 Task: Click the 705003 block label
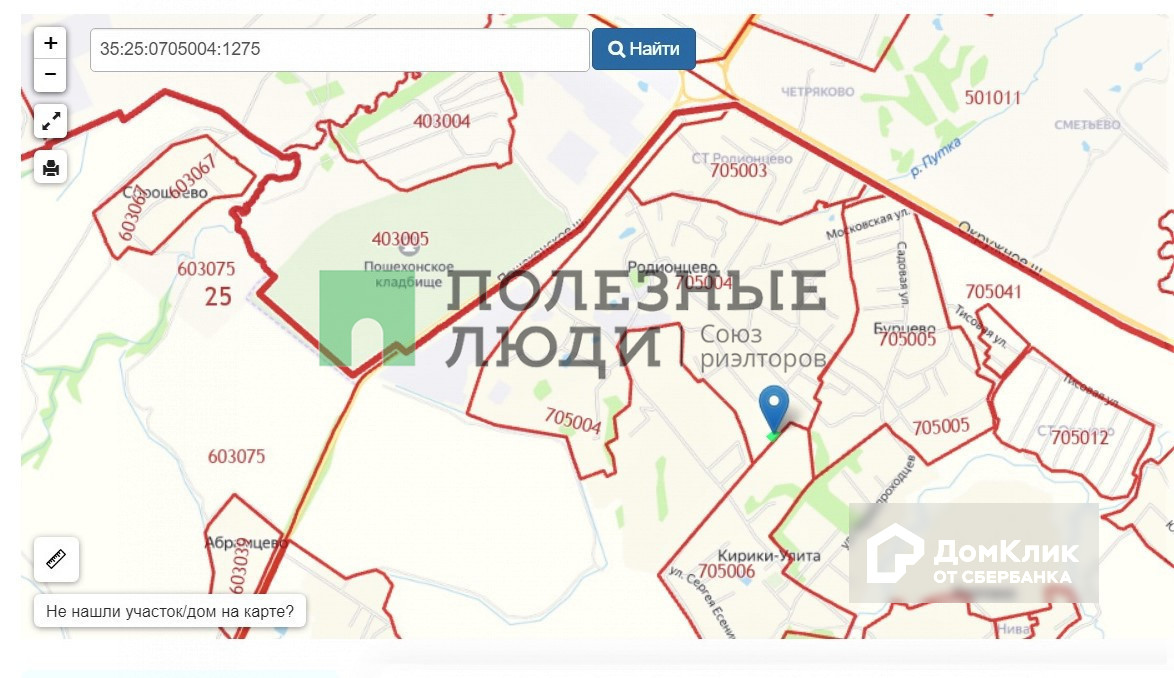click(x=738, y=171)
